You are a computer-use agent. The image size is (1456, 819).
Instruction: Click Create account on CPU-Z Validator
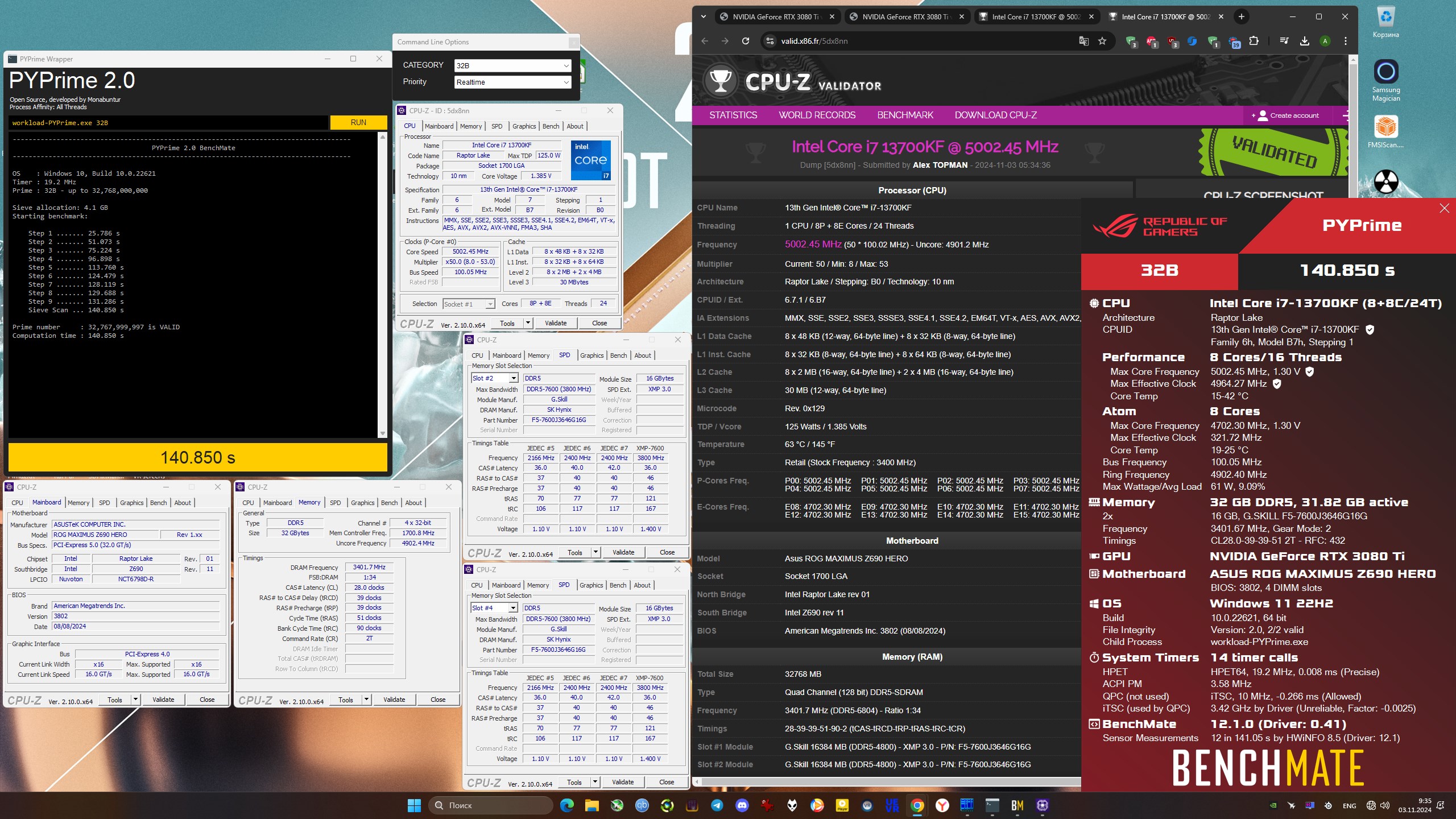pos(1287,115)
